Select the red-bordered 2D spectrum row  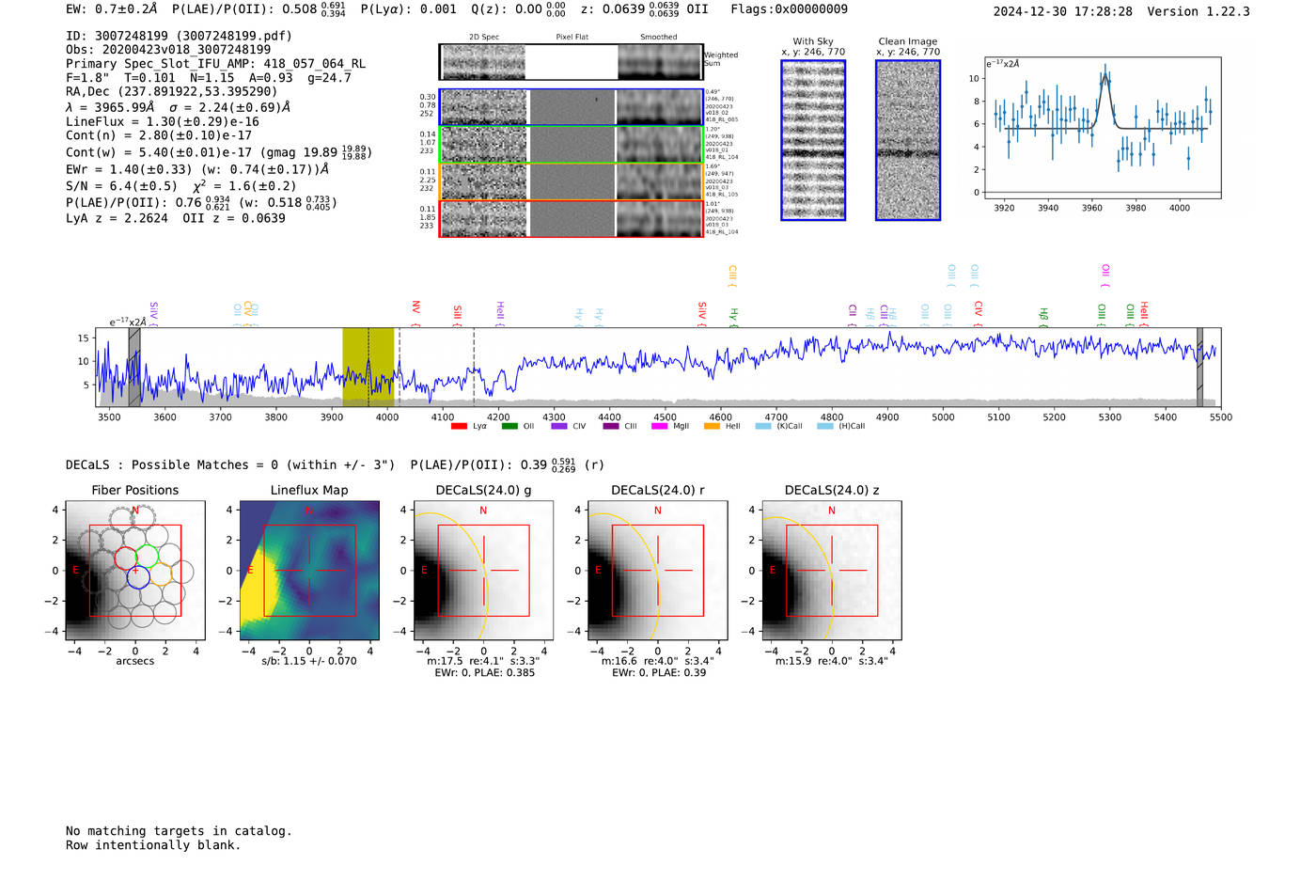[571, 219]
